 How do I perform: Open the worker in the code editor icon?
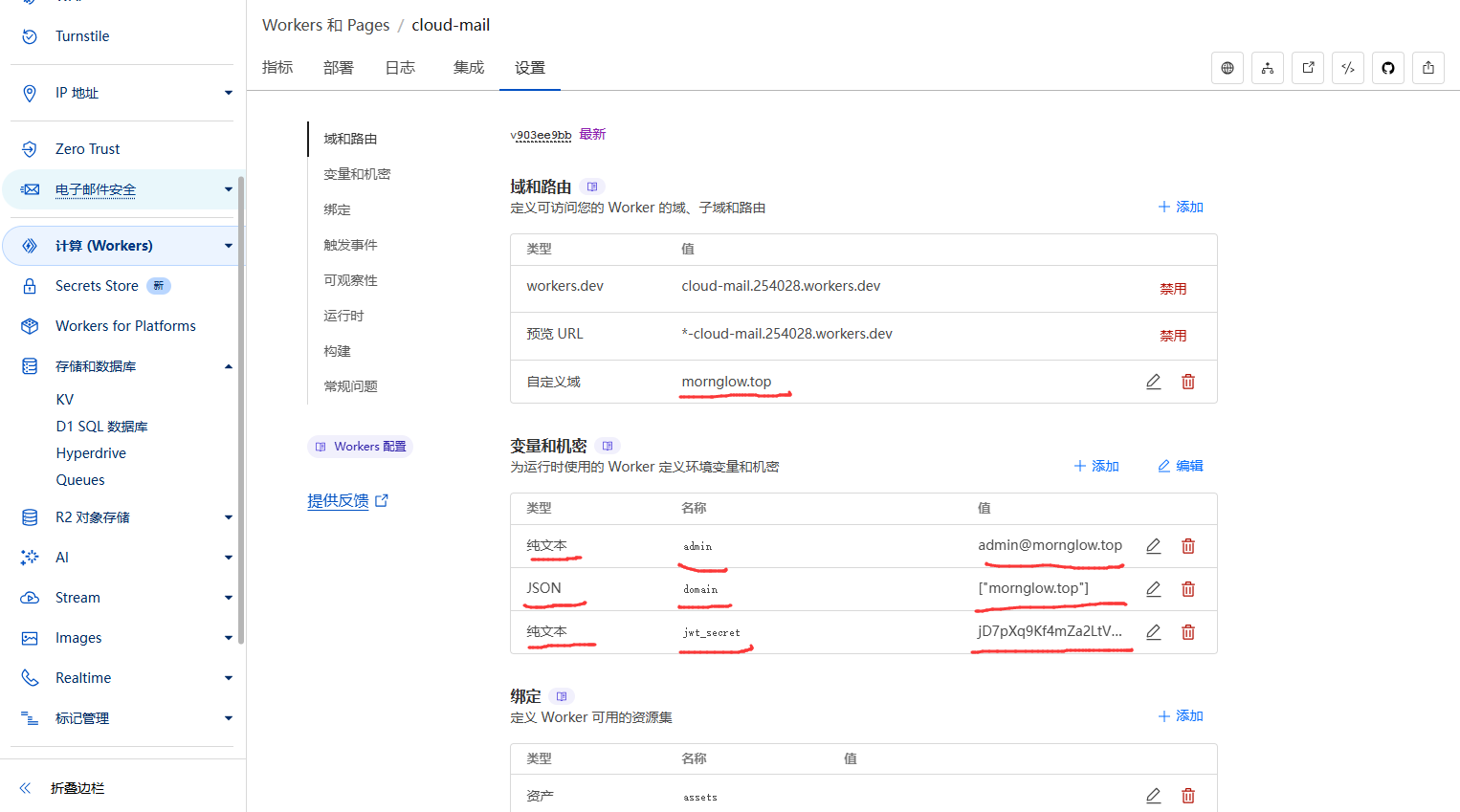click(x=1348, y=67)
